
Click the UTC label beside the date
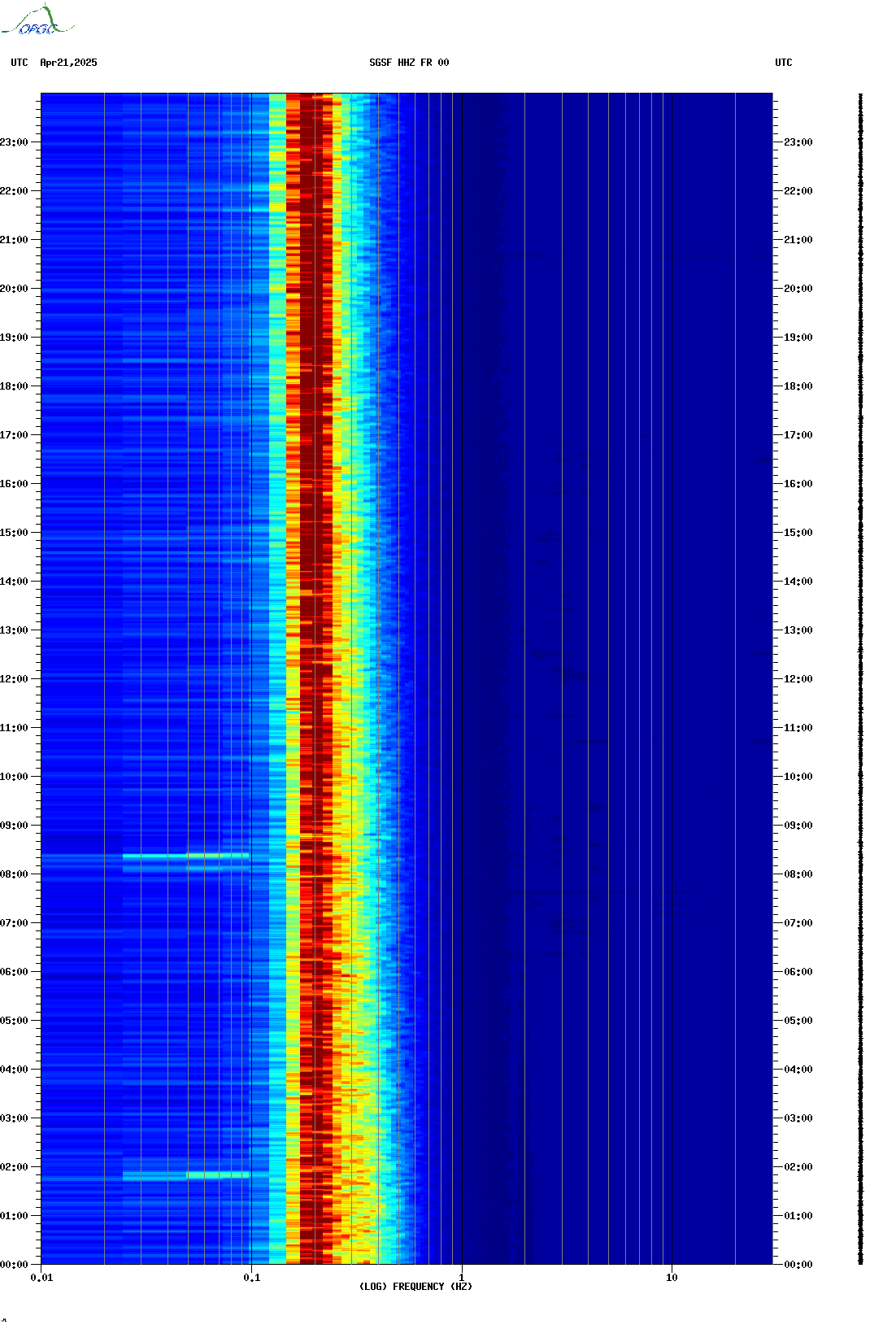click(20, 63)
